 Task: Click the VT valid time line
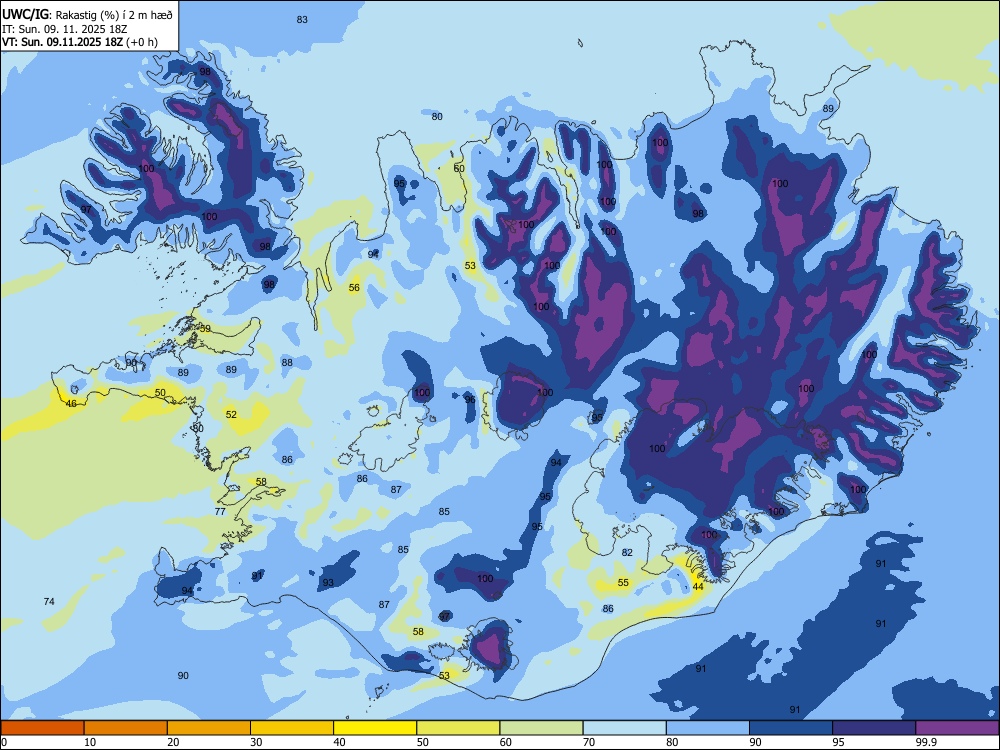point(80,42)
